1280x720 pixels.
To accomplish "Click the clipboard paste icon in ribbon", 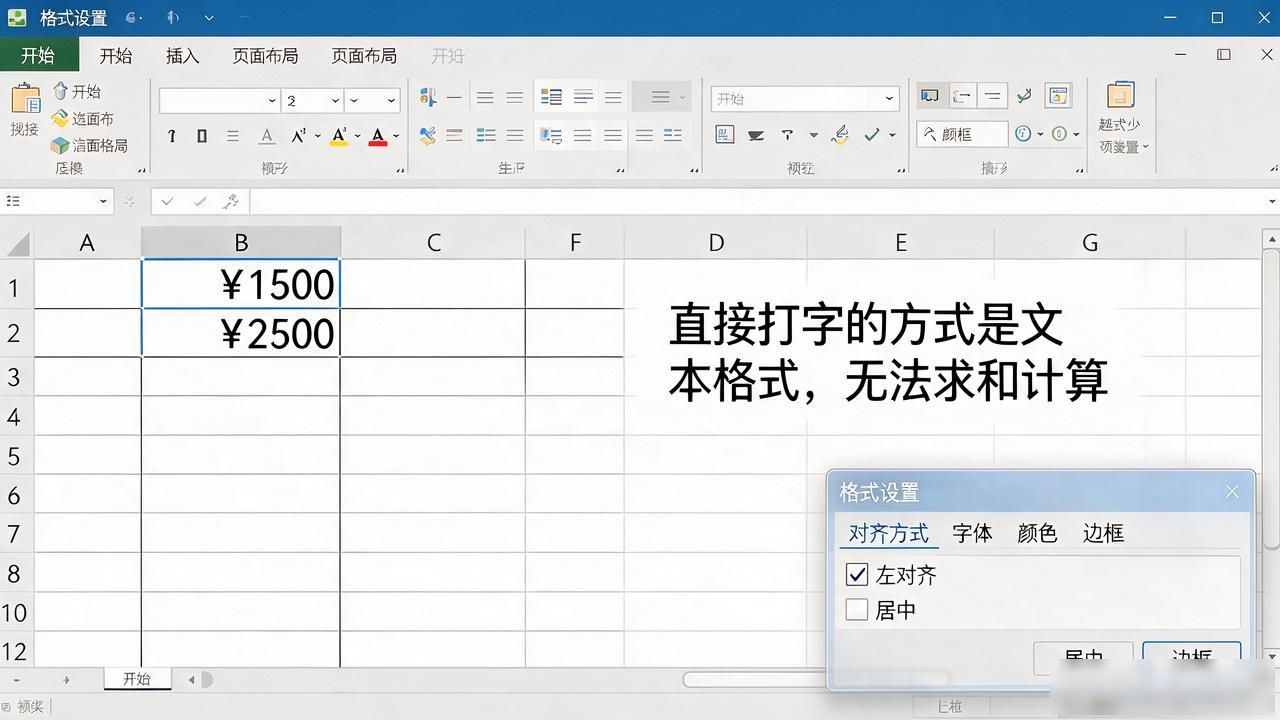I will (25, 100).
